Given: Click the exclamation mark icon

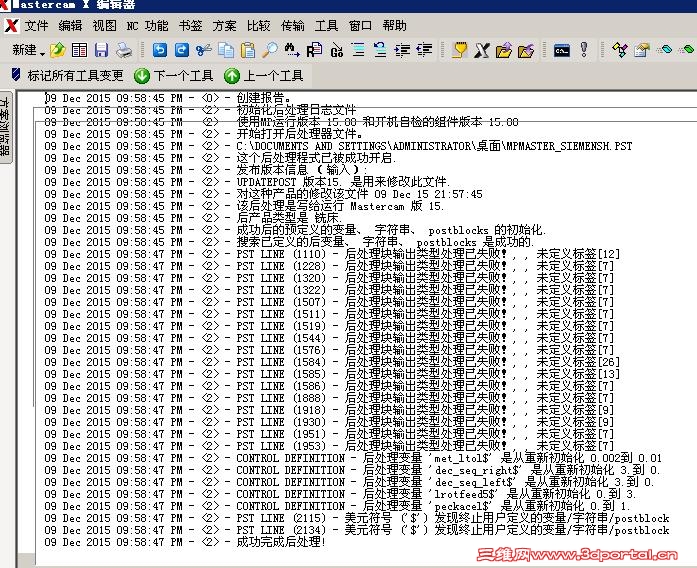Looking at the screenshot, I should (584, 50).
